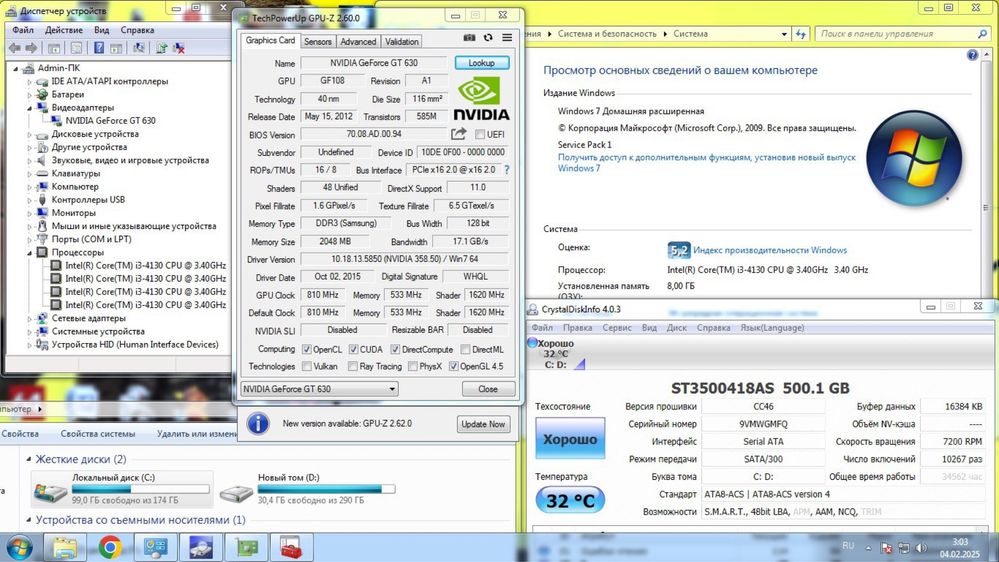Screen dimensions: 999x562
Task: Toggle Ray Tracing checkbox
Action: [x=352, y=366]
